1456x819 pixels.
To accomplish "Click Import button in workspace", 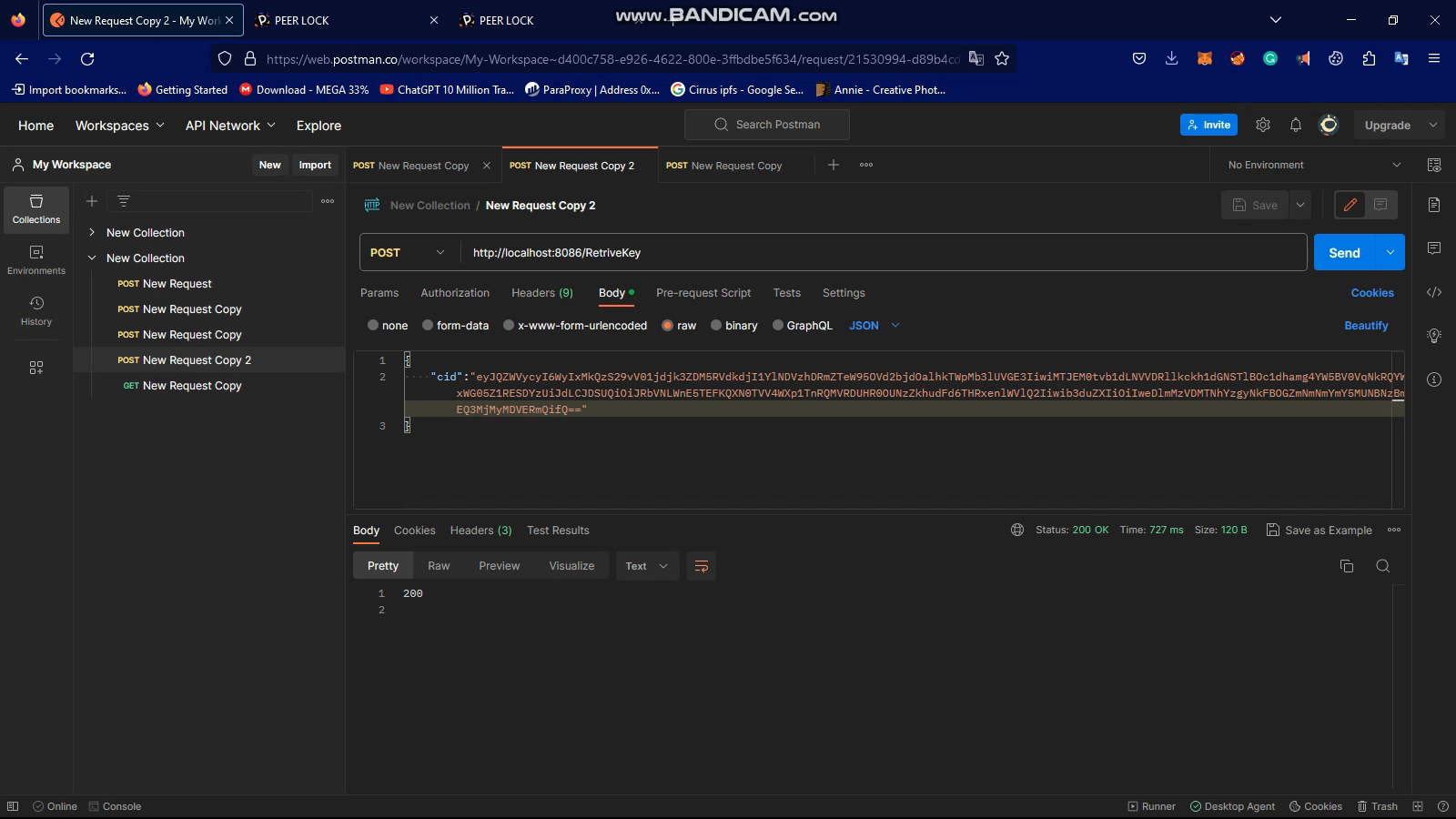I will [315, 165].
